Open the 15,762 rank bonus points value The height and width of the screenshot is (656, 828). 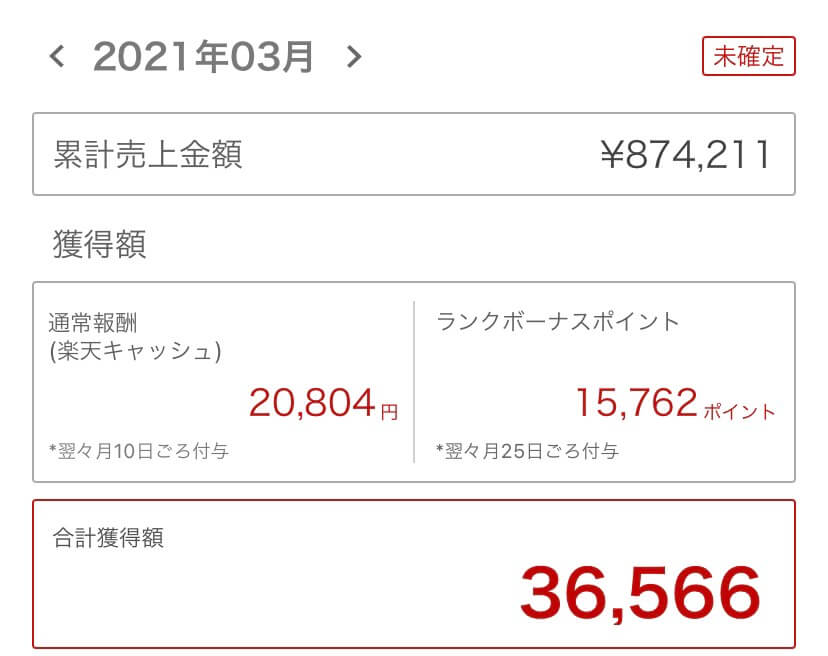coord(634,402)
